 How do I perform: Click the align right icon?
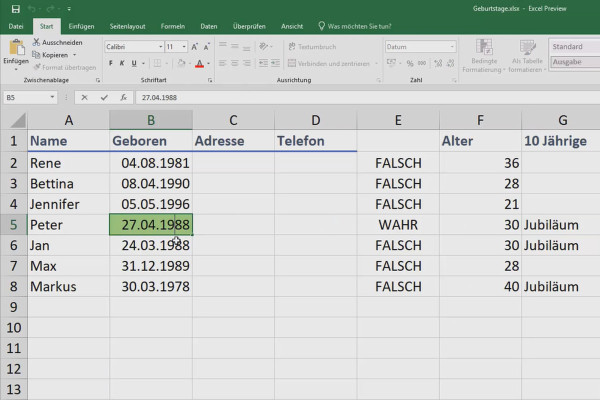[247, 63]
